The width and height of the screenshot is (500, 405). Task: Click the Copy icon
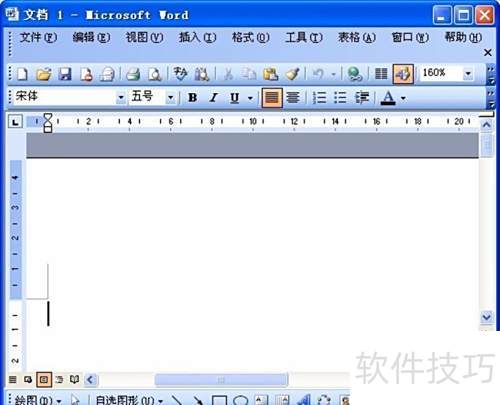pyautogui.click(x=249, y=74)
